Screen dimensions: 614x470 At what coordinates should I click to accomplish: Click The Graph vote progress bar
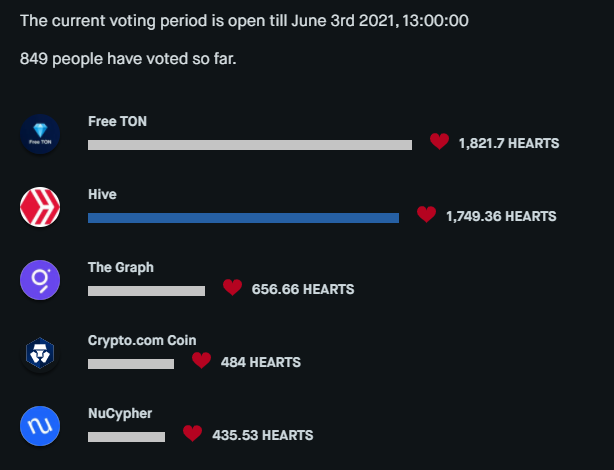tap(146, 291)
